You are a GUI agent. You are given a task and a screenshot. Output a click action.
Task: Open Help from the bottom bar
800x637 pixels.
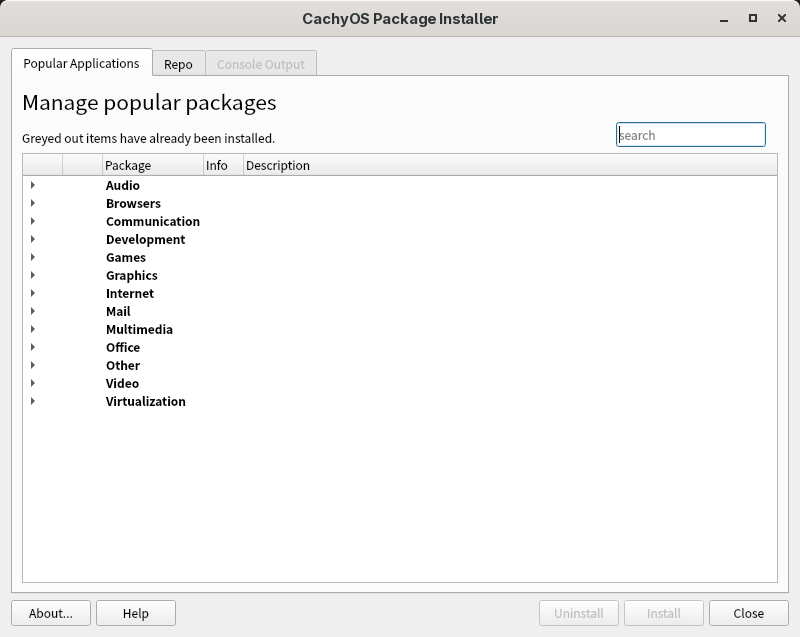136,613
